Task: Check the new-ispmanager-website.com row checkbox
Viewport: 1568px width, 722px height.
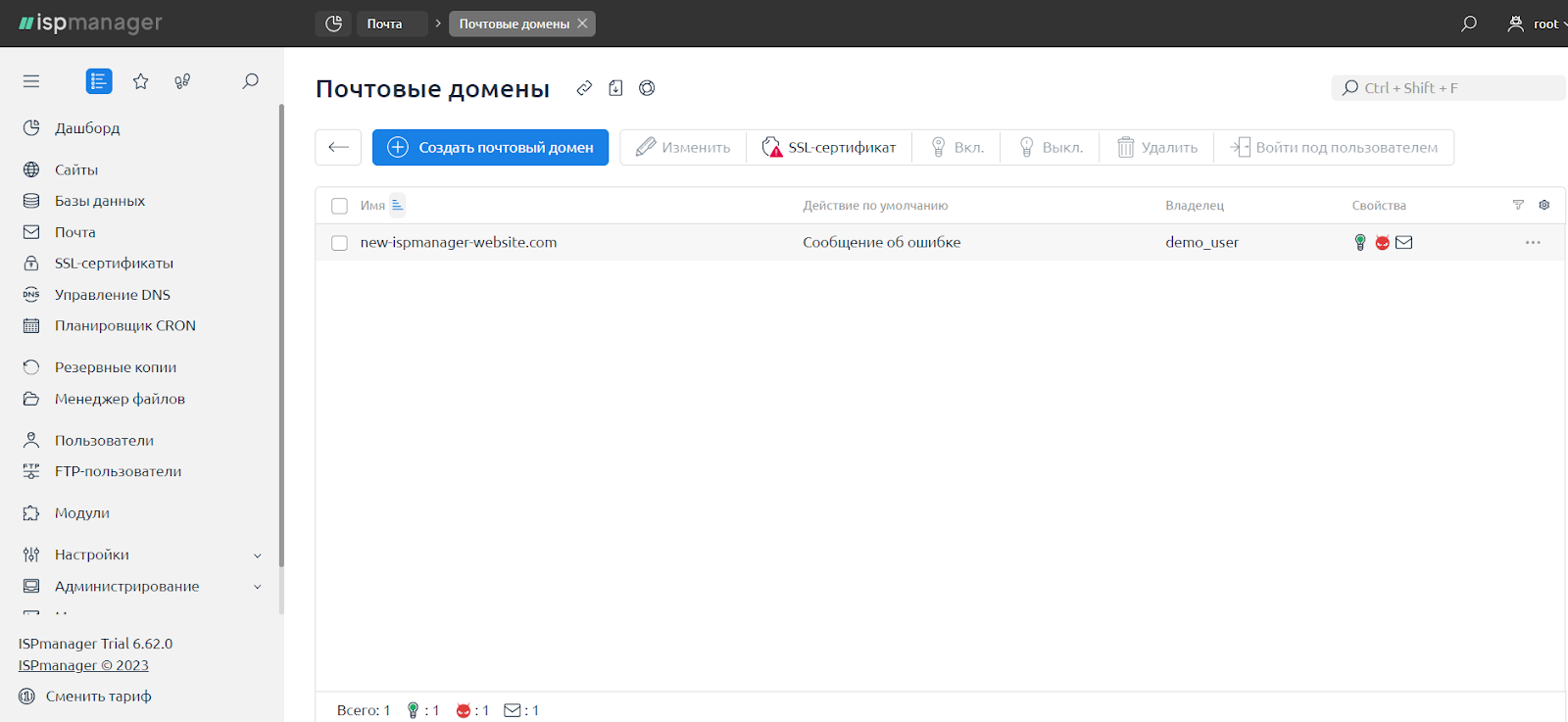Action: click(x=339, y=243)
